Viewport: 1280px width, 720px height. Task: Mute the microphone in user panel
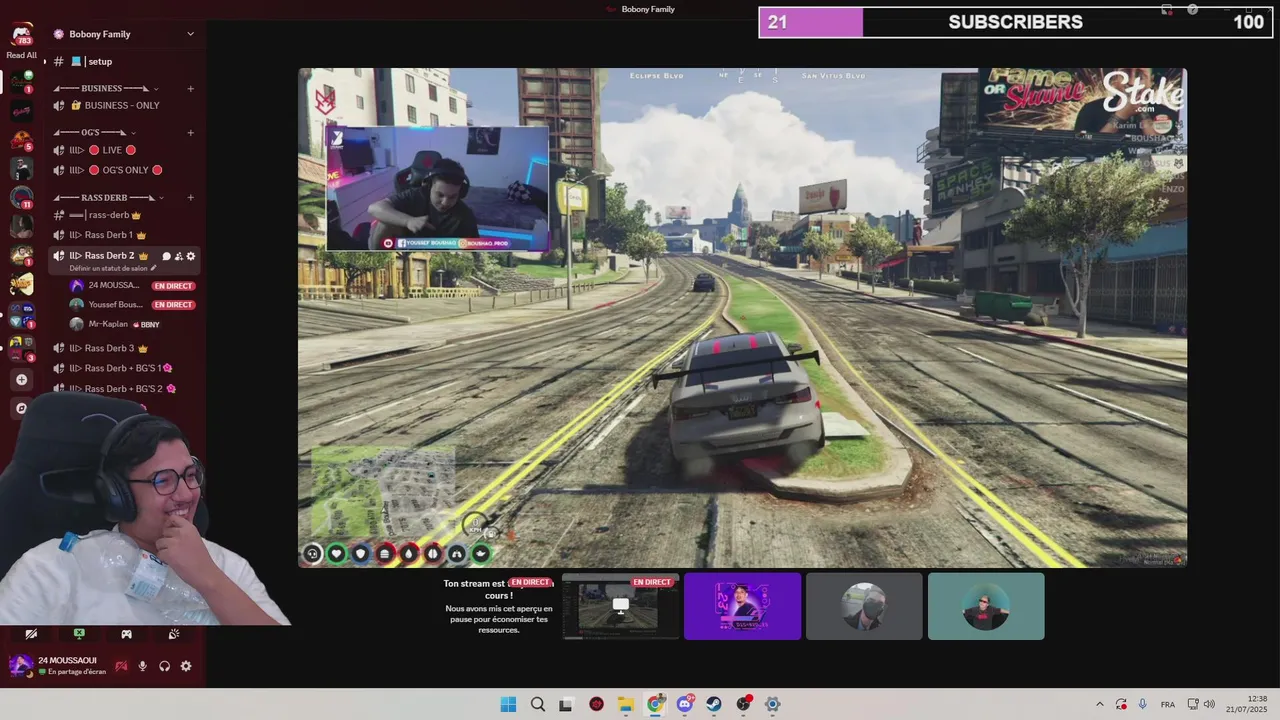pos(142,666)
